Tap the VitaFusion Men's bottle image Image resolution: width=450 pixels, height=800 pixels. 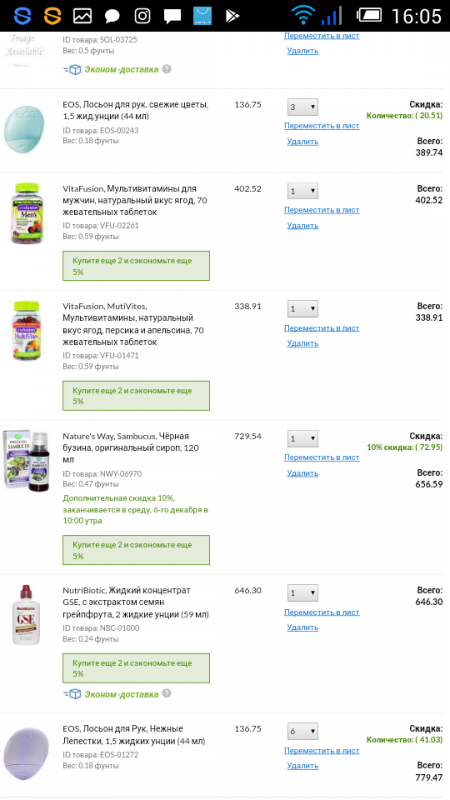[26, 213]
